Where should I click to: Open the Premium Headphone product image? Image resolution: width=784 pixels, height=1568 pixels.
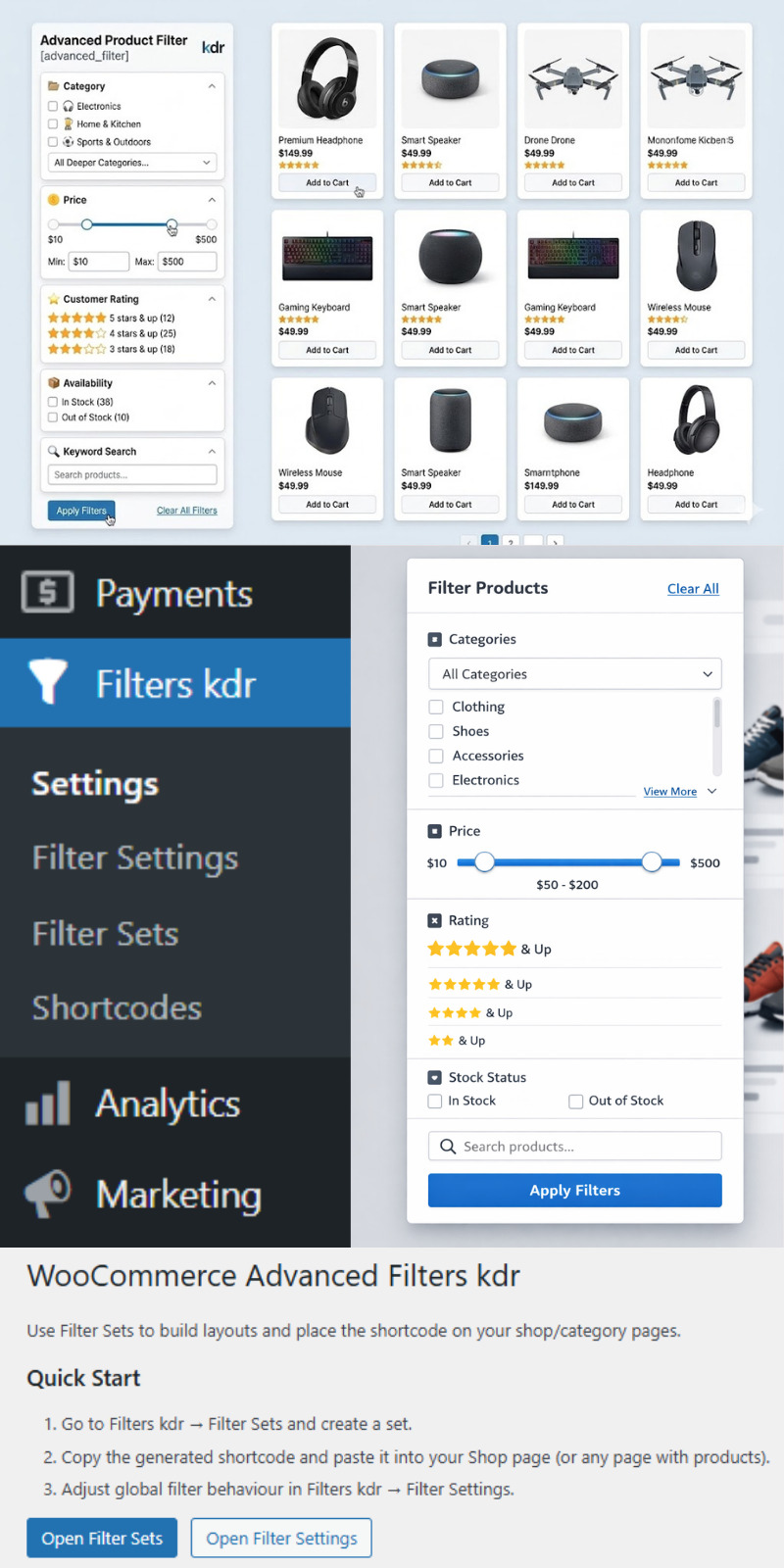click(327, 80)
